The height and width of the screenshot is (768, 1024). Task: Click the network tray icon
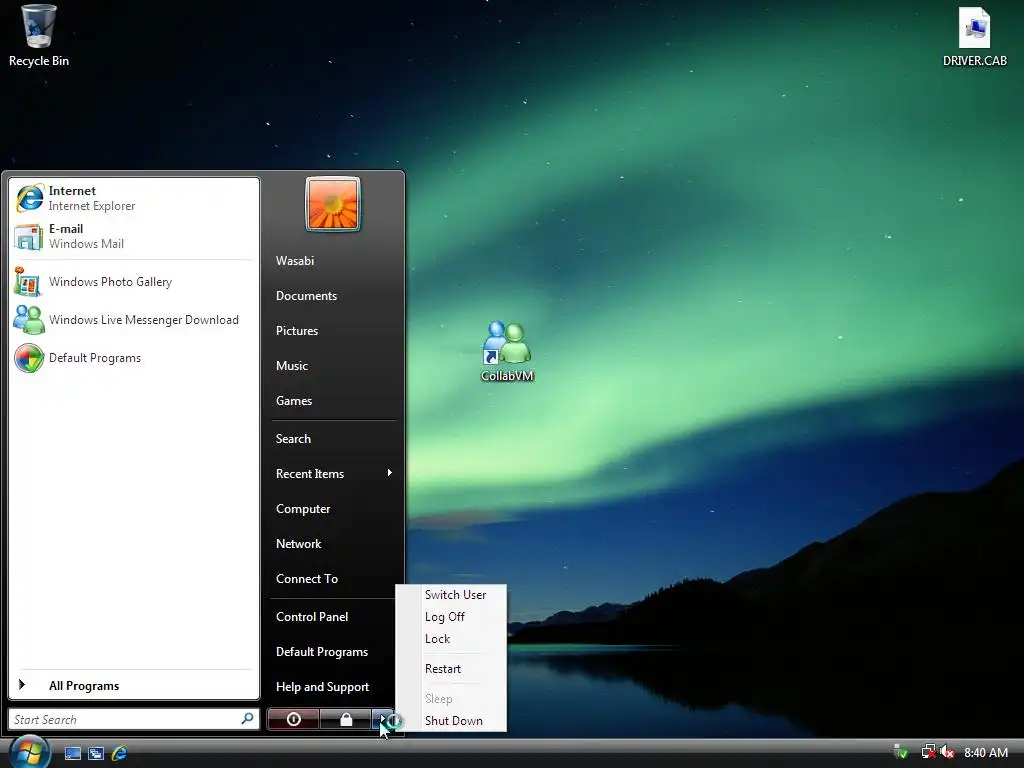click(928, 752)
